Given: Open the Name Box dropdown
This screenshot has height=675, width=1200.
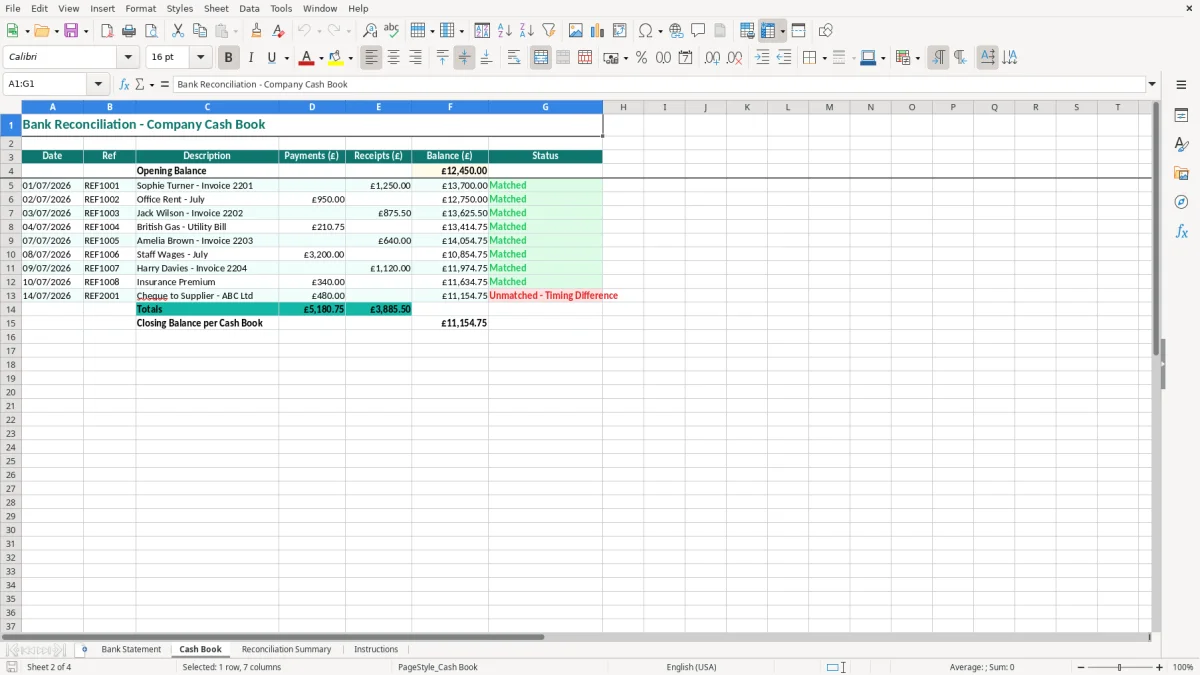Looking at the screenshot, I should (99, 84).
